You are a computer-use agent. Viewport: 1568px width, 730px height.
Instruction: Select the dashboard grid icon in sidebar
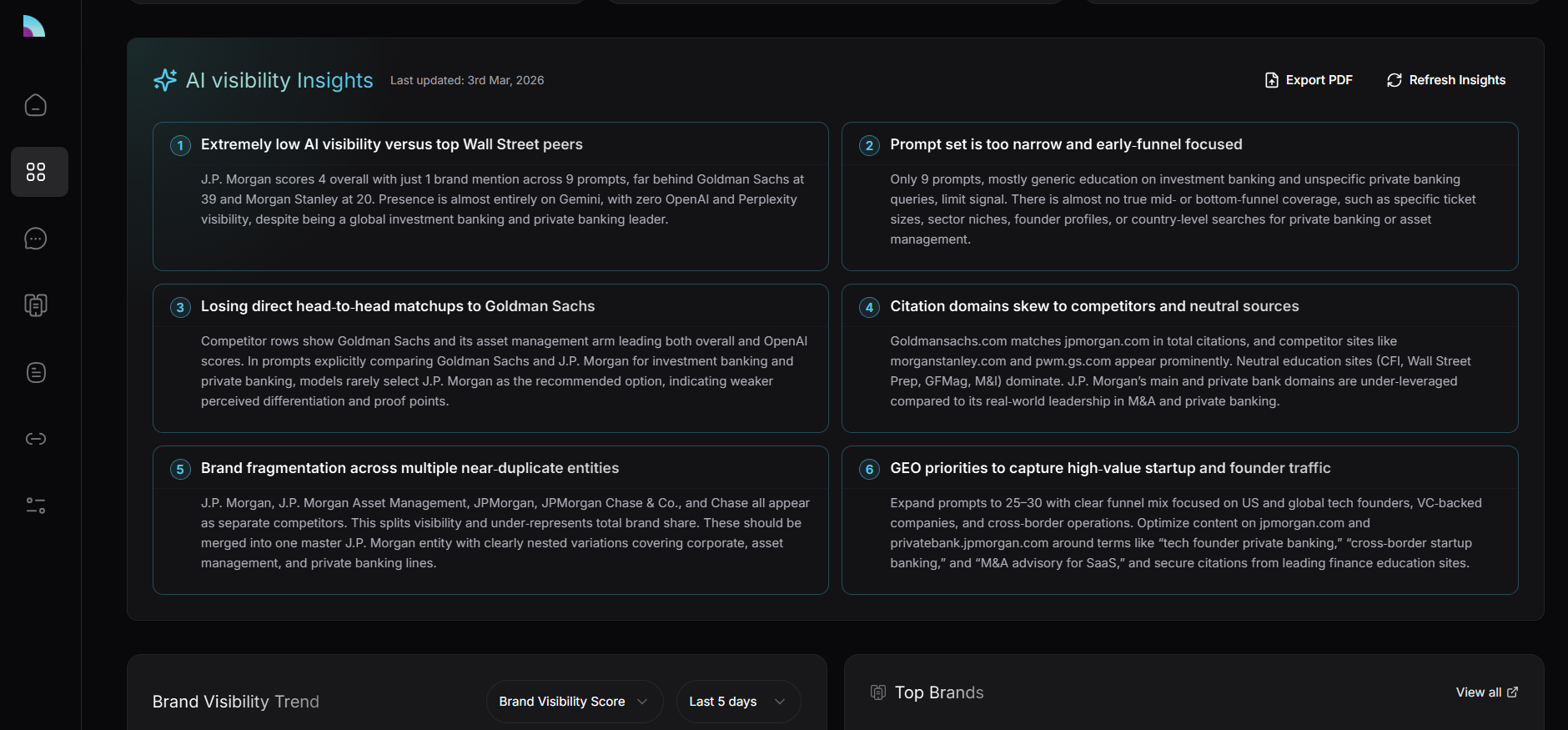[36, 172]
